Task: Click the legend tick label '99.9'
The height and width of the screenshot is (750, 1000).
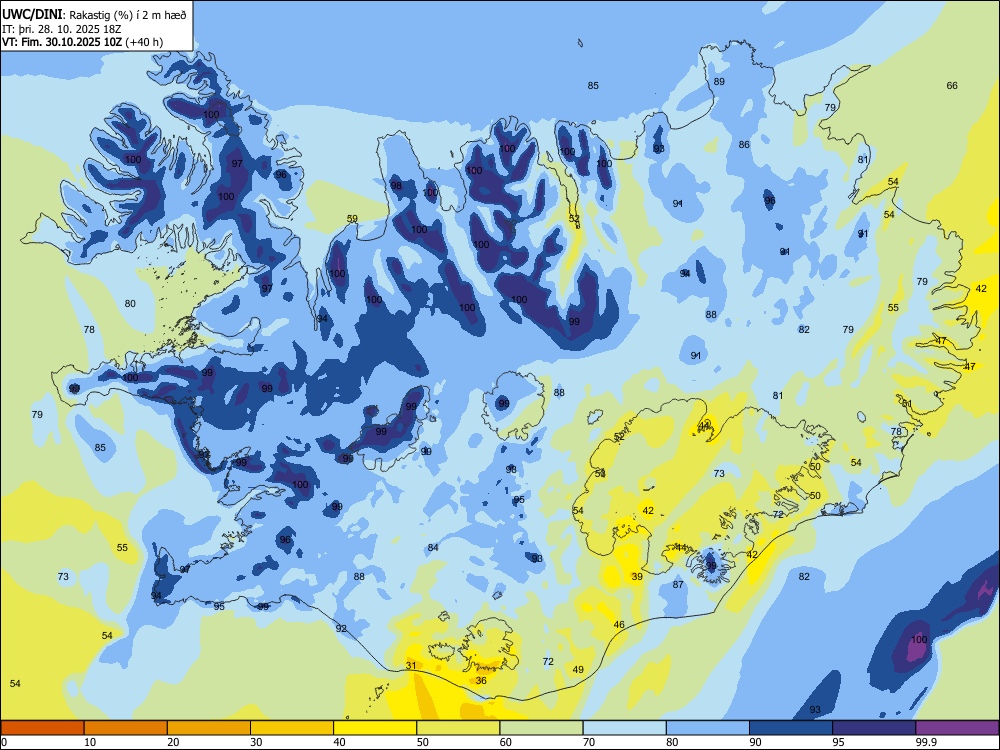Action: (926, 742)
